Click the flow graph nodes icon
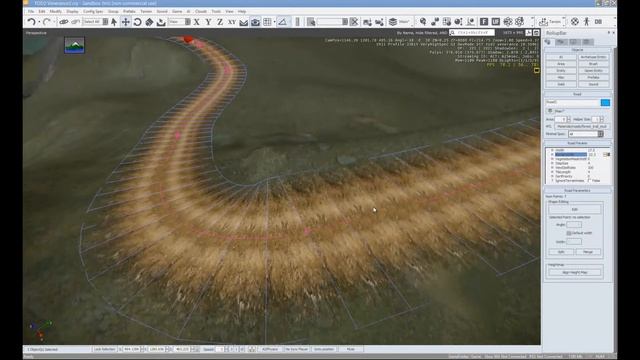 click(x=435, y=22)
